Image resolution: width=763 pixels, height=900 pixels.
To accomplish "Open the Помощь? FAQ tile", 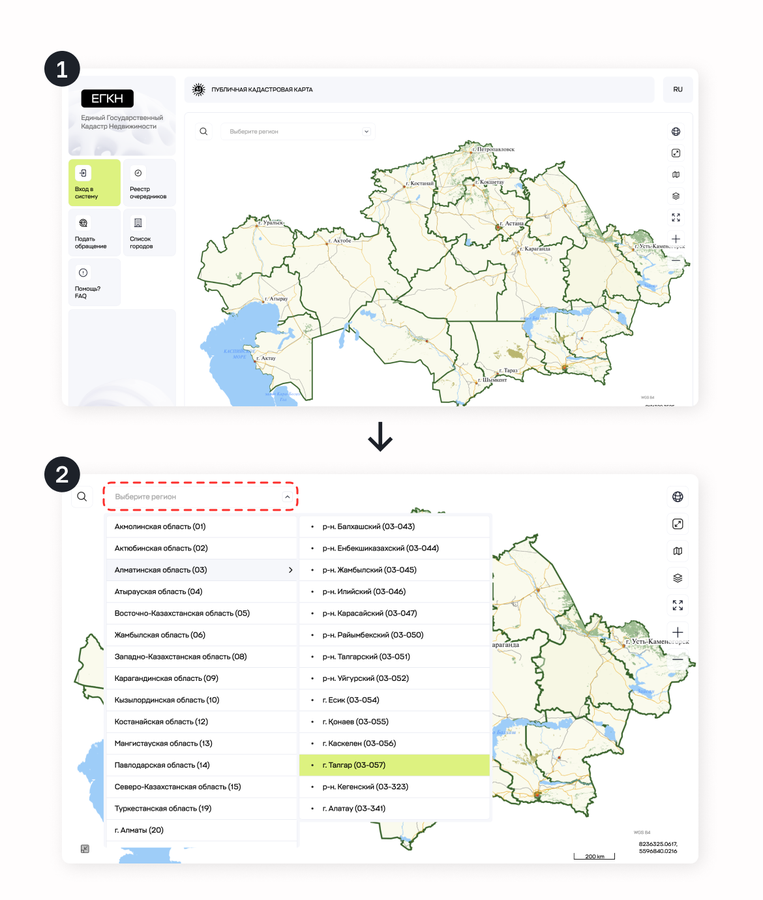I will [94, 281].
